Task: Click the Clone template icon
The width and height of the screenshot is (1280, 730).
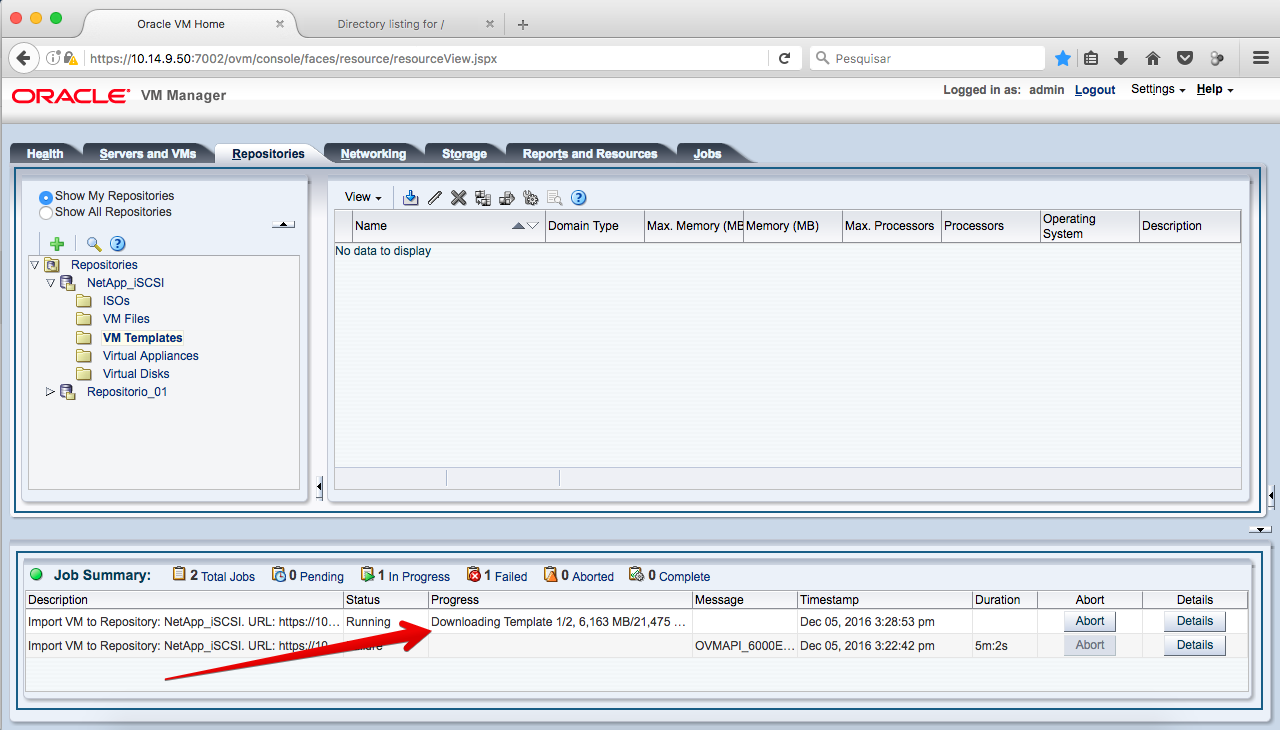Action: pyautogui.click(x=483, y=198)
